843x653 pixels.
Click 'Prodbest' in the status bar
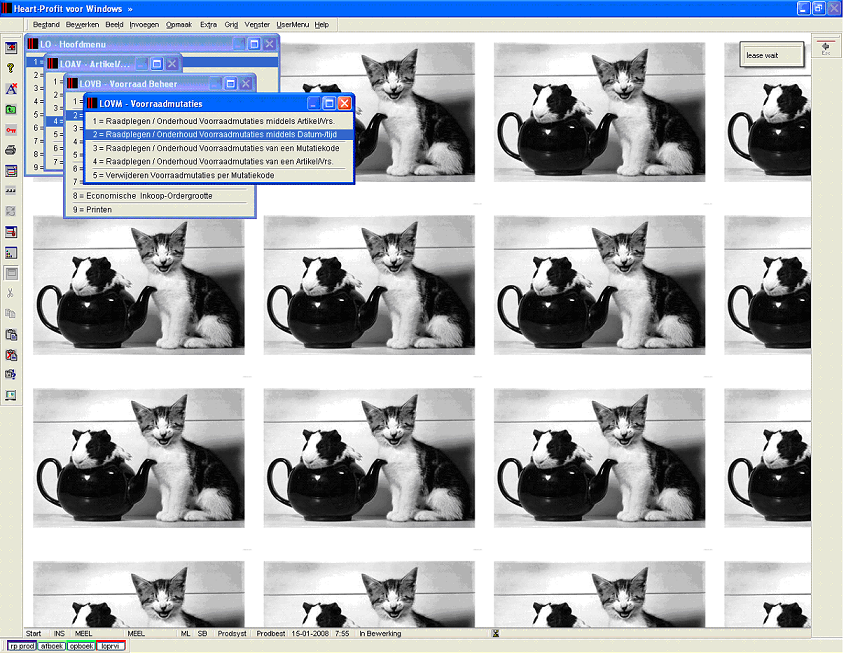270,634
